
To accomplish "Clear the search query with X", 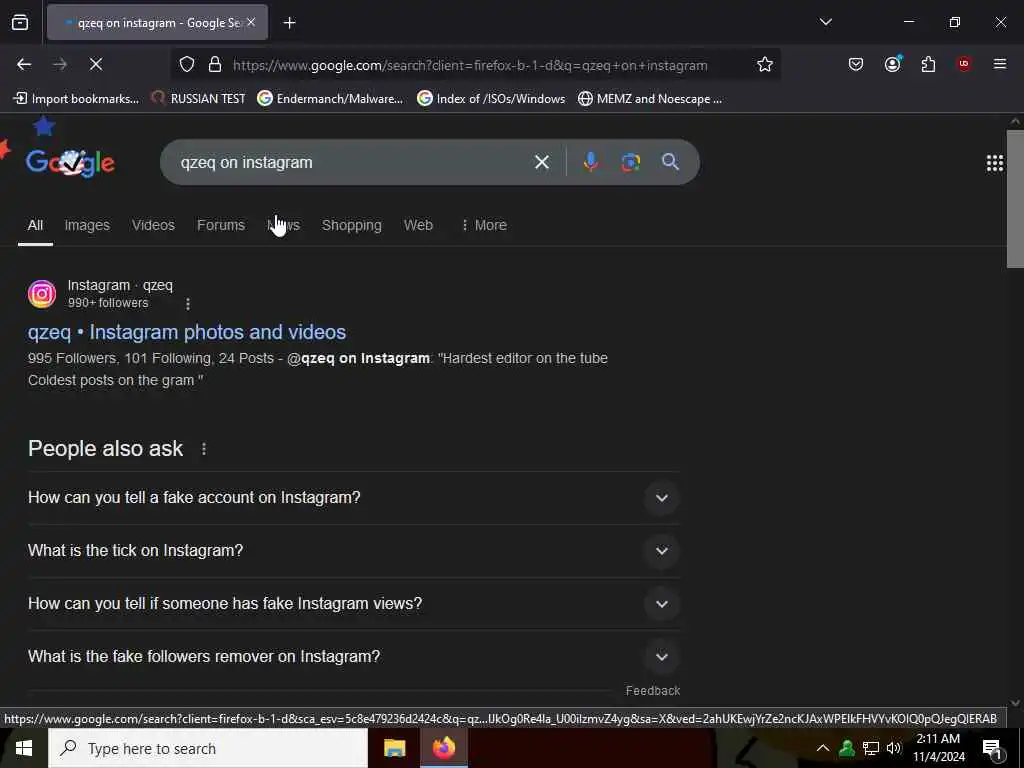I will point(541,162).
